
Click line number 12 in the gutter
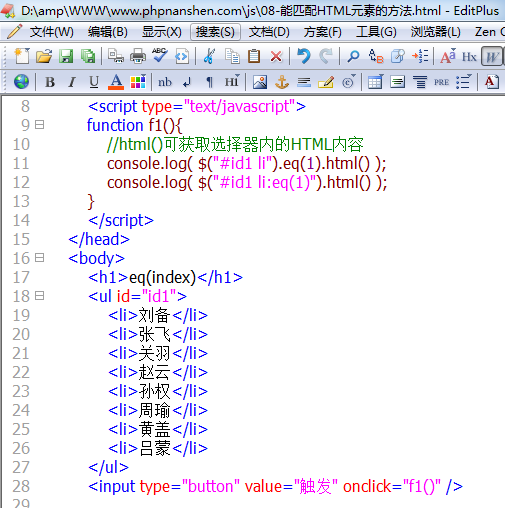point(21,182)
